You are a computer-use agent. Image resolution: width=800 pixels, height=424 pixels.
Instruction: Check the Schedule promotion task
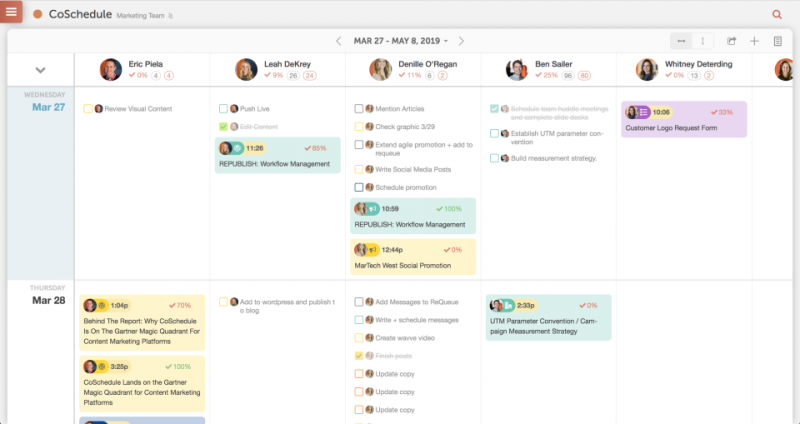click(x=359, y=187)
